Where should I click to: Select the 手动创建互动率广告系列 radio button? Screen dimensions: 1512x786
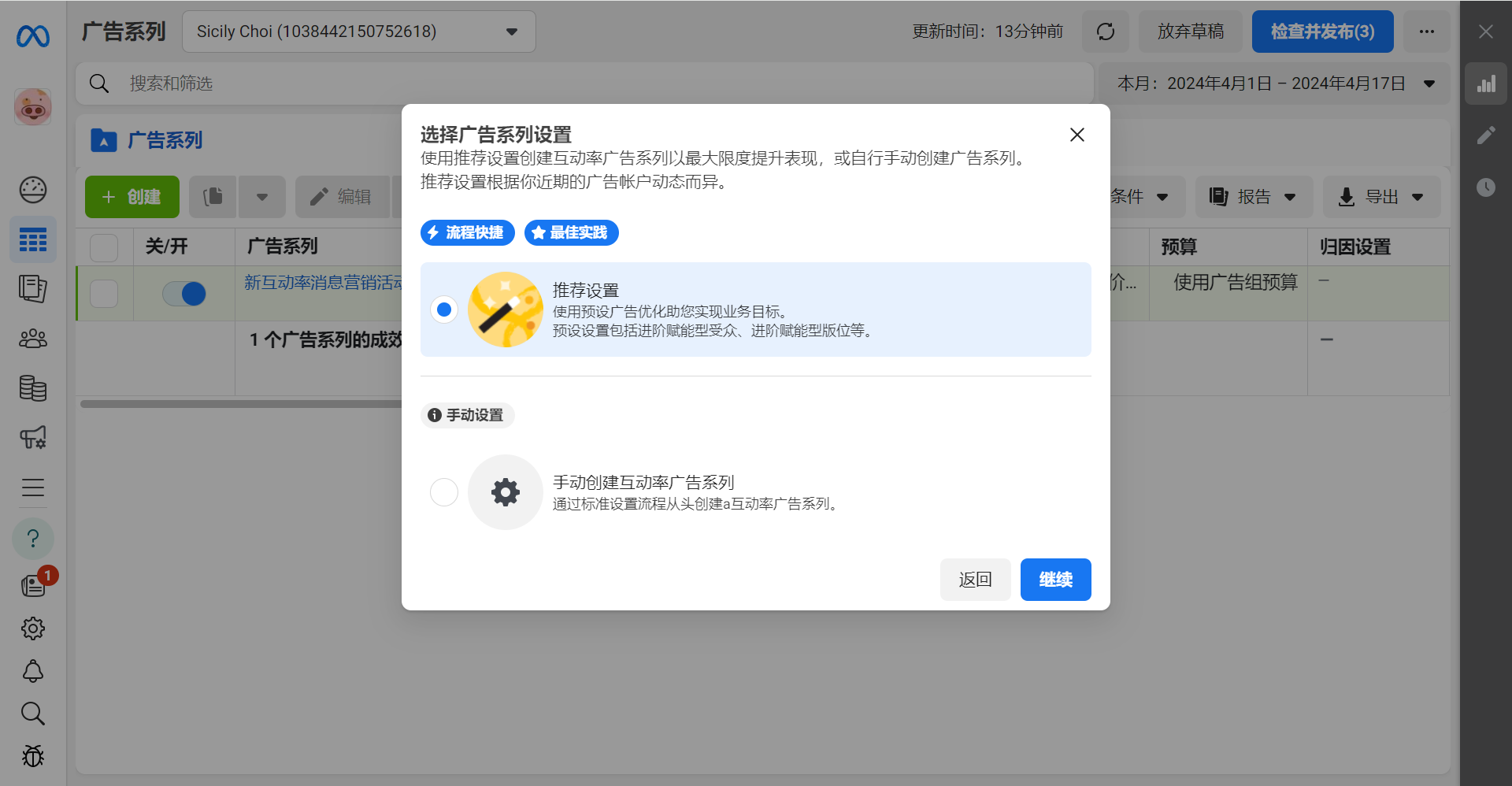point(444,492)
